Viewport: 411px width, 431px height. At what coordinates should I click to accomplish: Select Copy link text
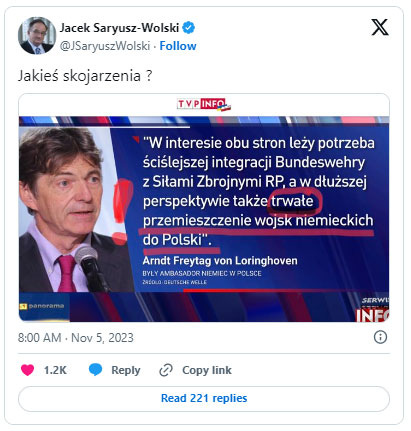coord(207,370)
